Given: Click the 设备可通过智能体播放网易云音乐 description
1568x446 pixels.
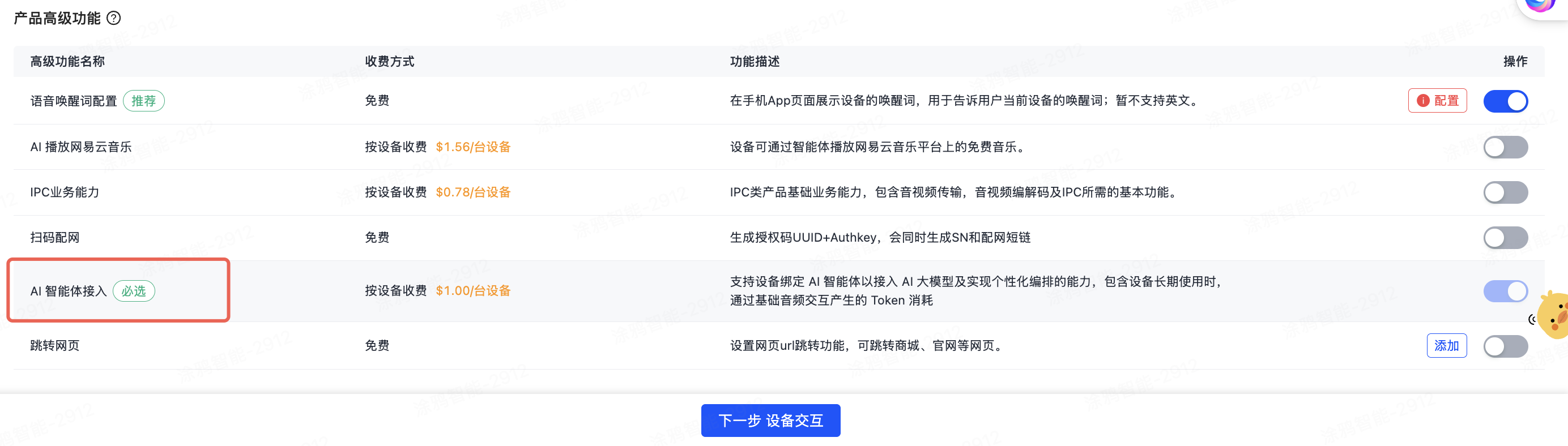Looking at the screenshot, I should (880, 147).
